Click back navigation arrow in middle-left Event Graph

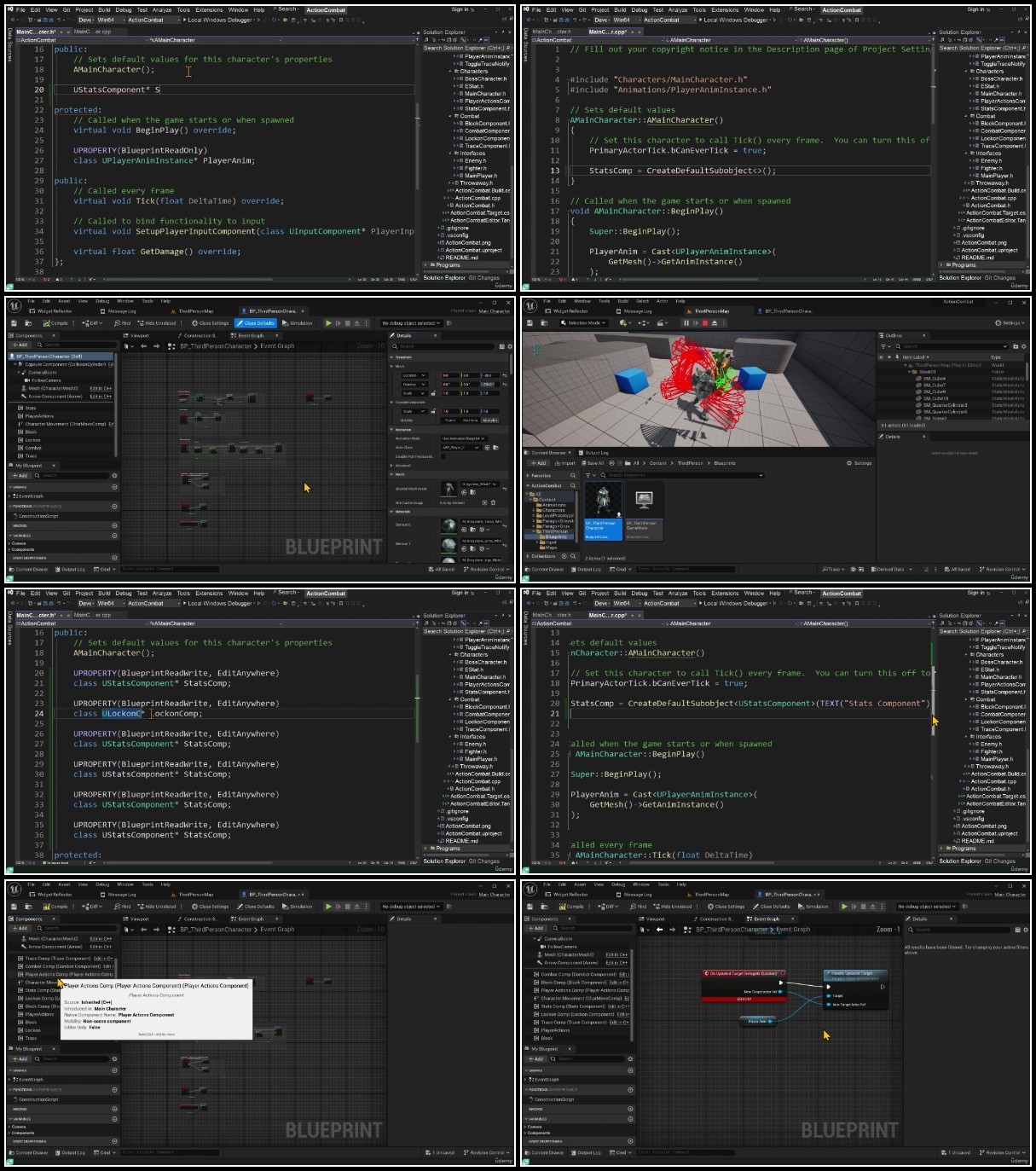coord(143,346)
